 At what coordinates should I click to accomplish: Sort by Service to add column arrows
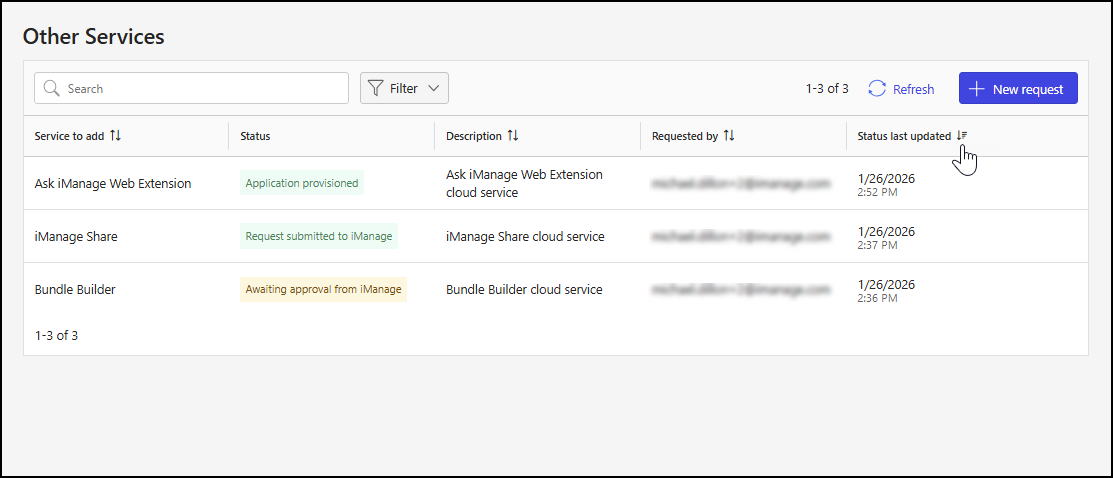[x=116, y=136]
